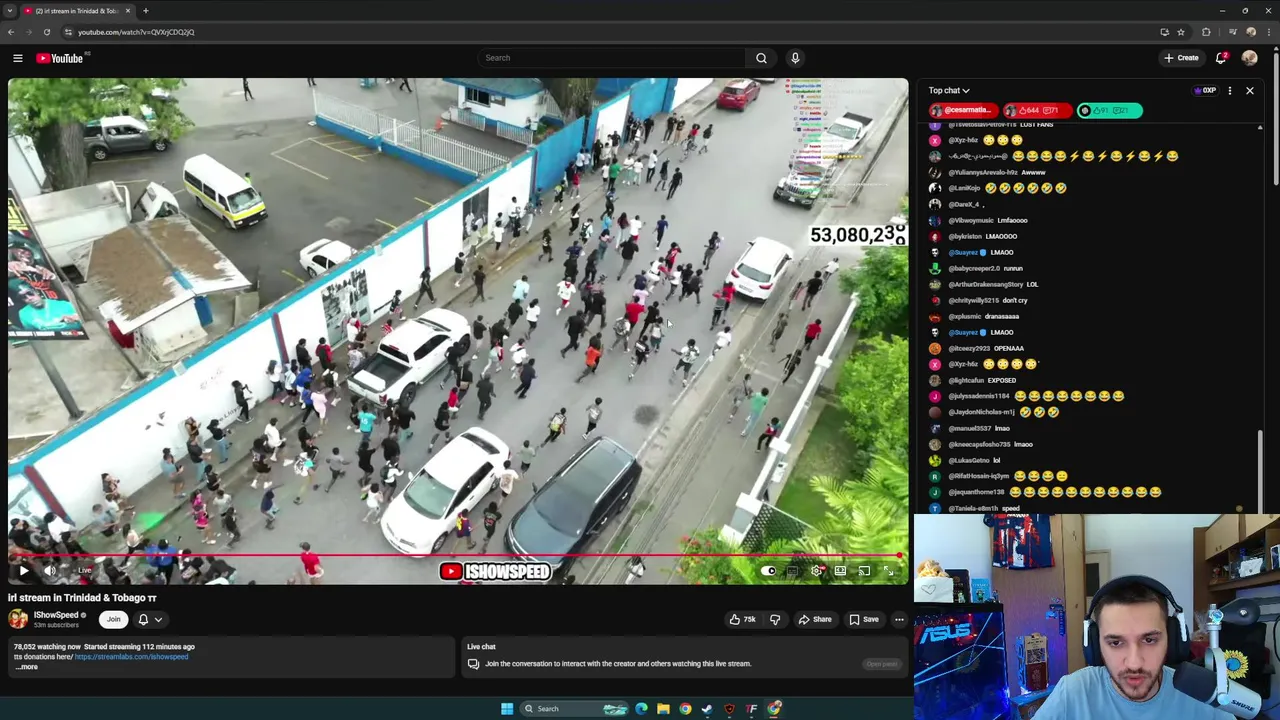The height and width of the screenshot is (720, 1280).
Task: Switch to theater mode
Action: coord(840,571)
